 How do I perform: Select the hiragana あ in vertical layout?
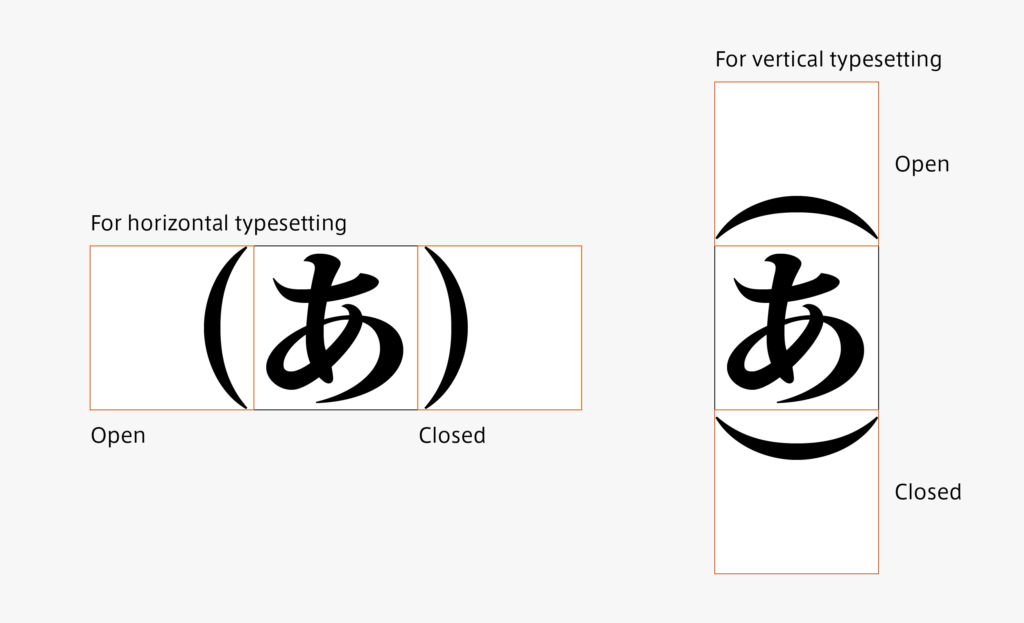pos(796,328)
